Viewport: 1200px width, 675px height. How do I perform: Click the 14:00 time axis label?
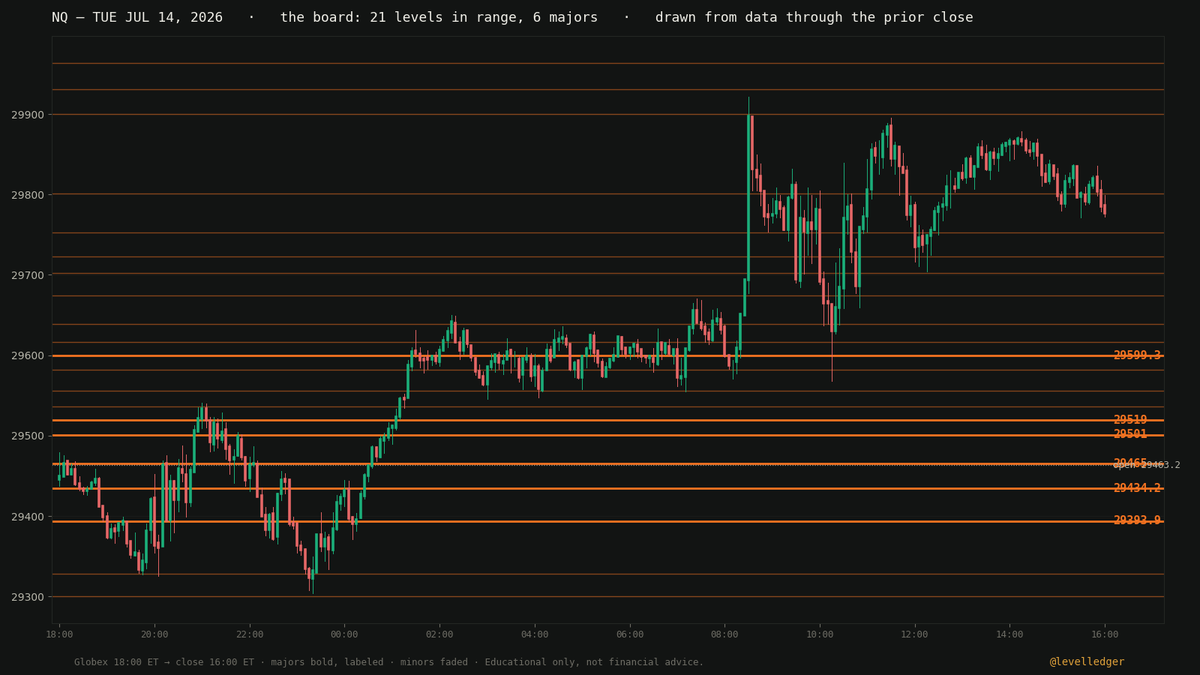pos(1009,634)
